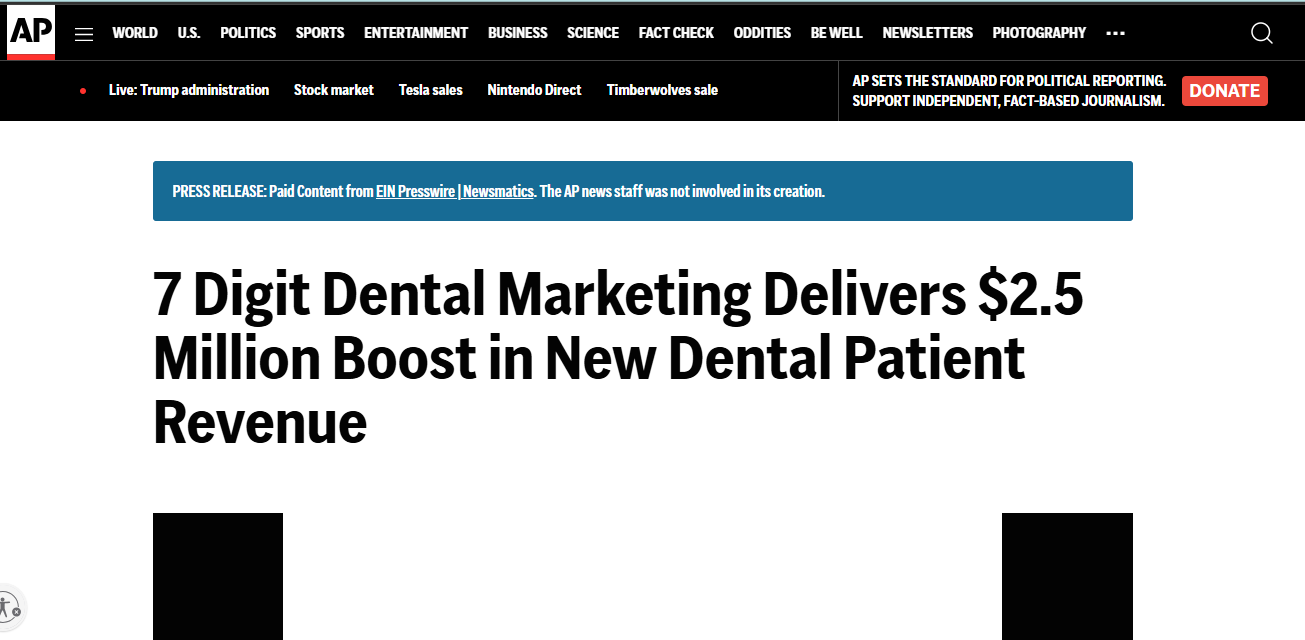Open the Politics section
The width and height of the screenshot is (1305, 640).
(x=248, y=33)
